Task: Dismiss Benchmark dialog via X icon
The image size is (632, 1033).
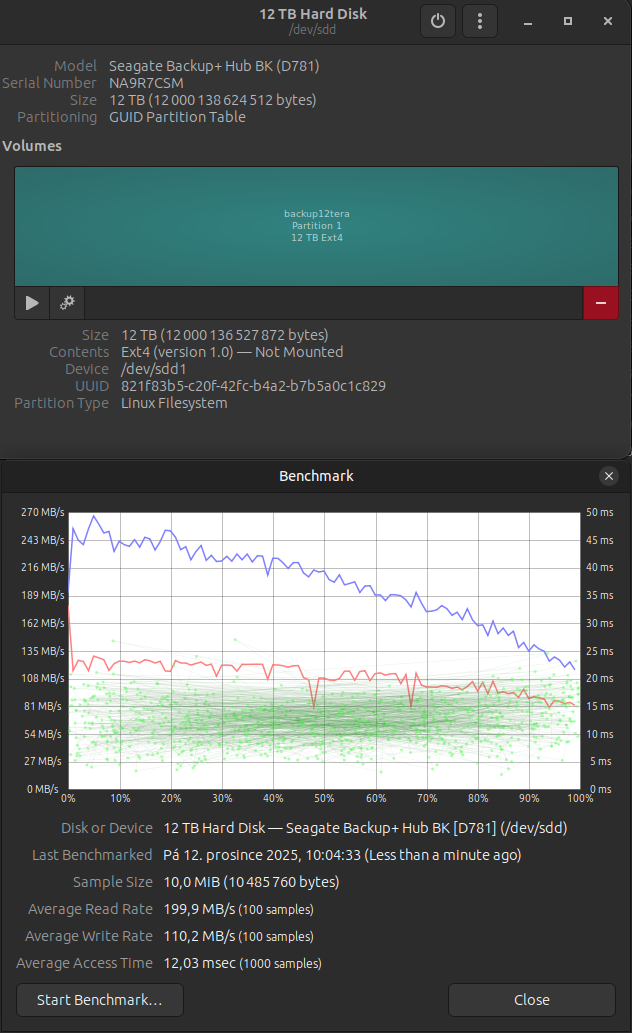Action: coord(608,476)
